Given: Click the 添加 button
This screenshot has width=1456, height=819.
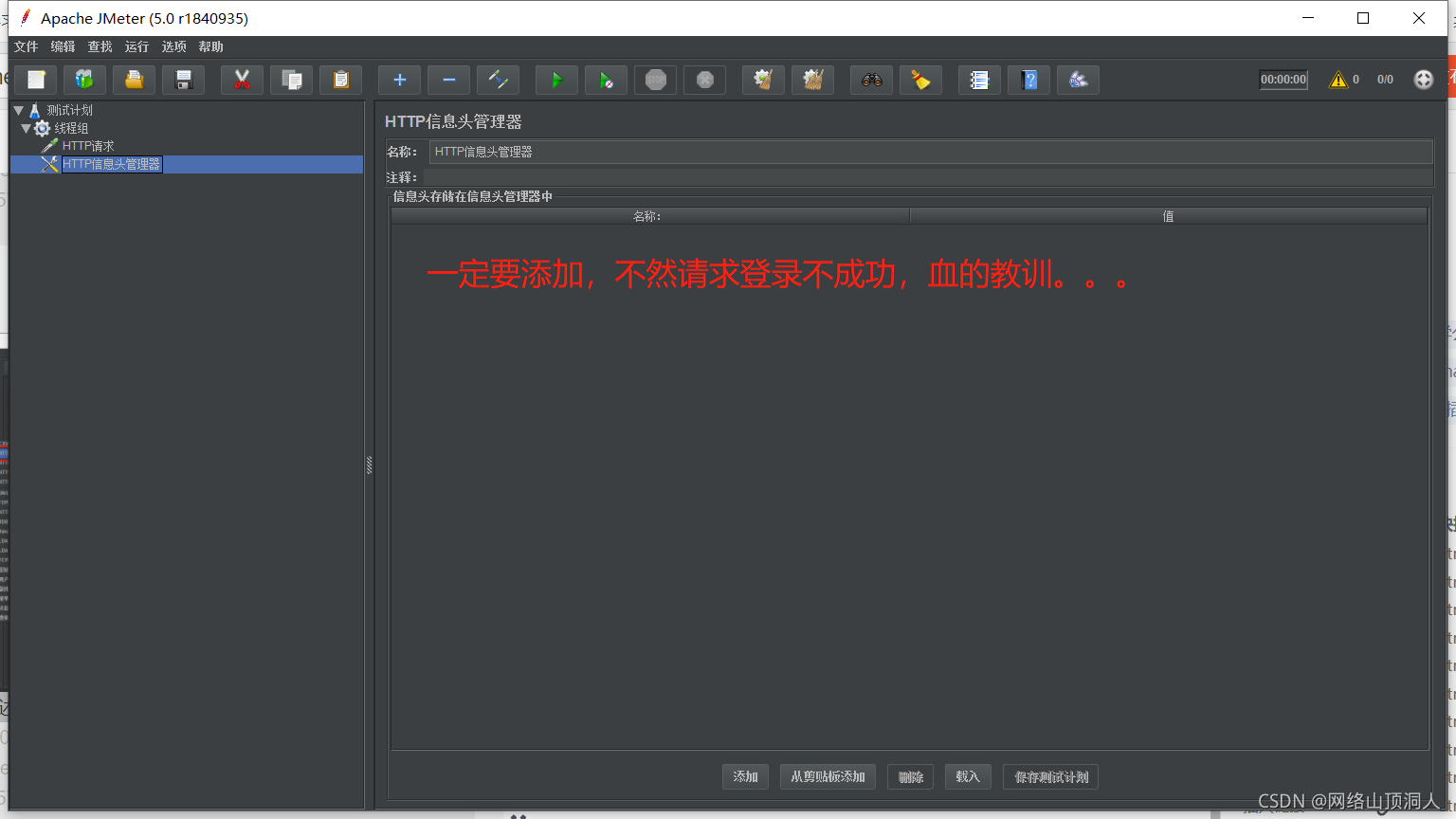Looking at the screenshot, I should click(746, 777).
